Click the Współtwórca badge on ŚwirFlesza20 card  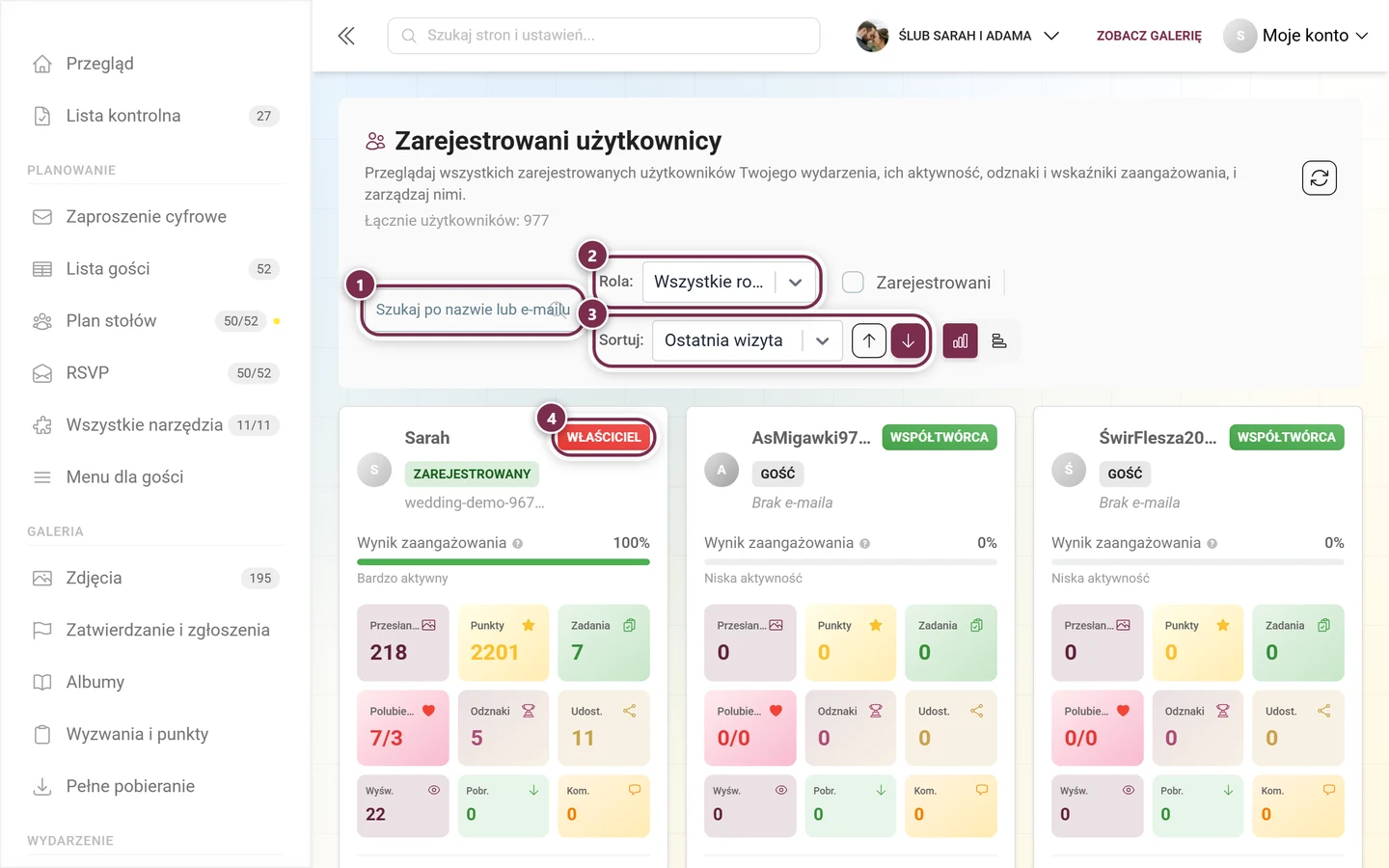[1287, 437]
